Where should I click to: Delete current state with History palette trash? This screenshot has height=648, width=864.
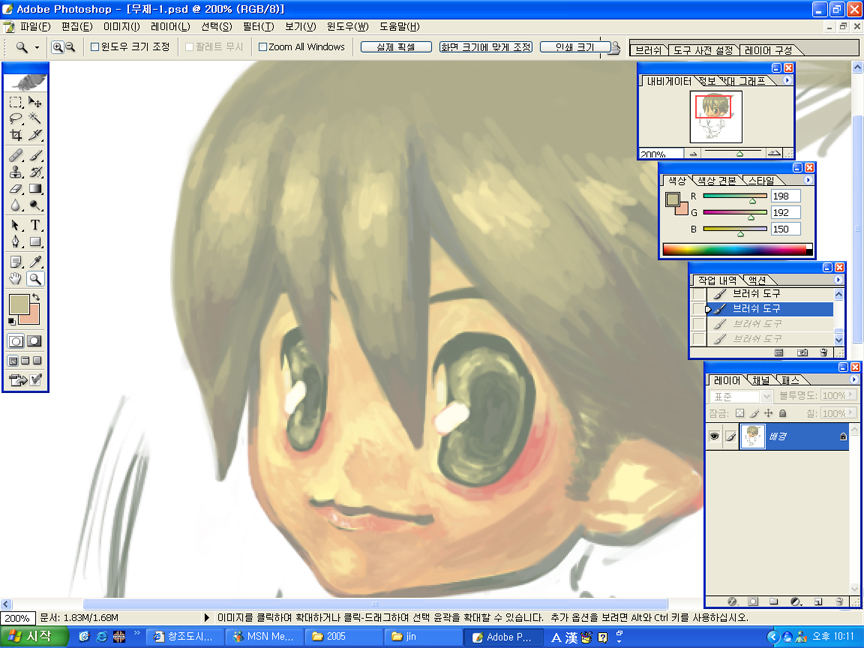824,353
